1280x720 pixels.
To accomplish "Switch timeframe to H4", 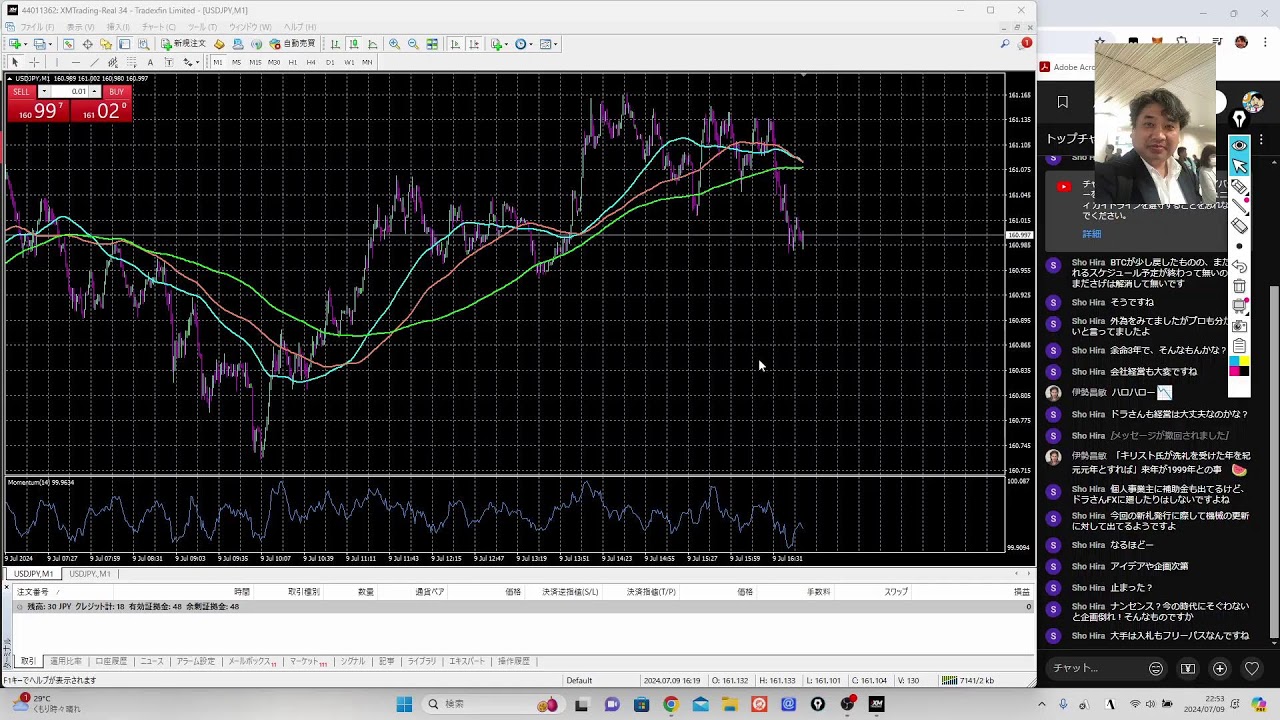I will pos(311,62).
